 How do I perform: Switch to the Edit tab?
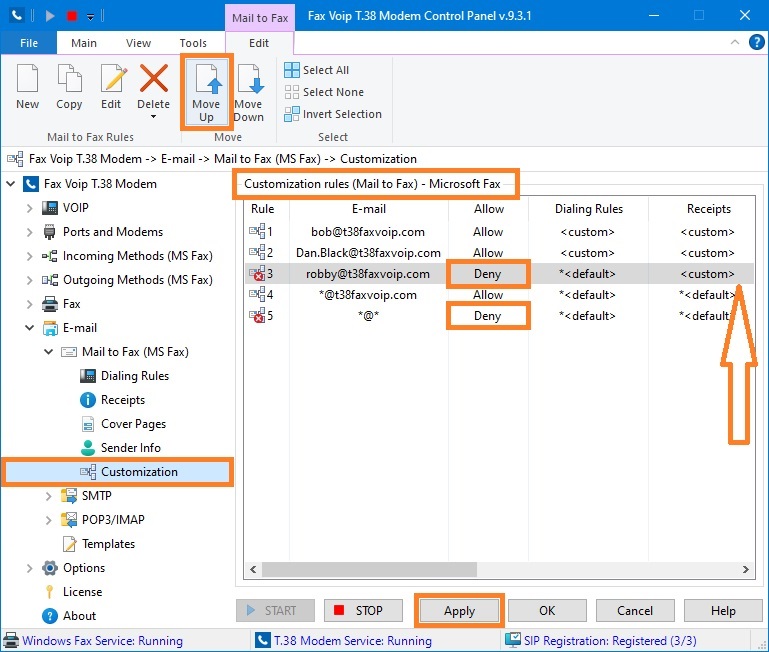pyautogui.click(x=259, y=43)
